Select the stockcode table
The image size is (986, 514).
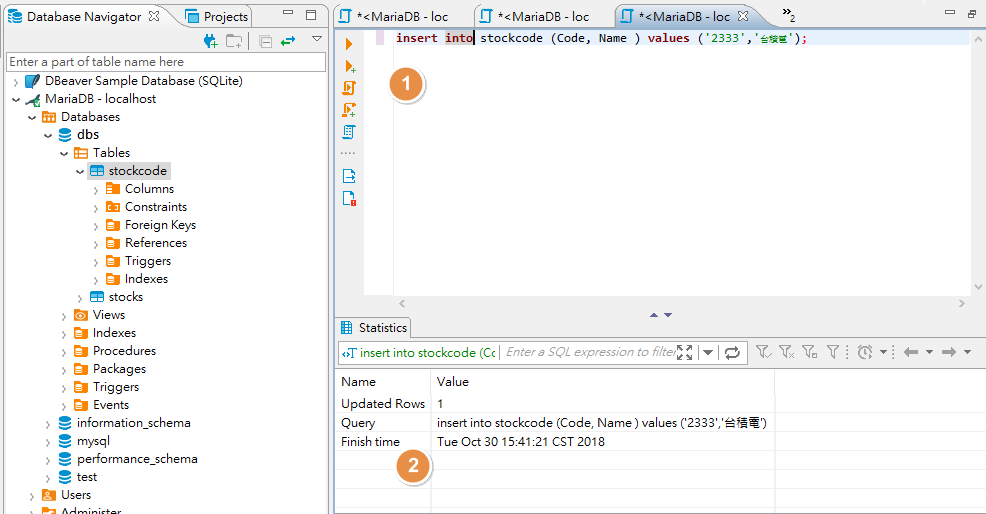(x=129, y=171)
